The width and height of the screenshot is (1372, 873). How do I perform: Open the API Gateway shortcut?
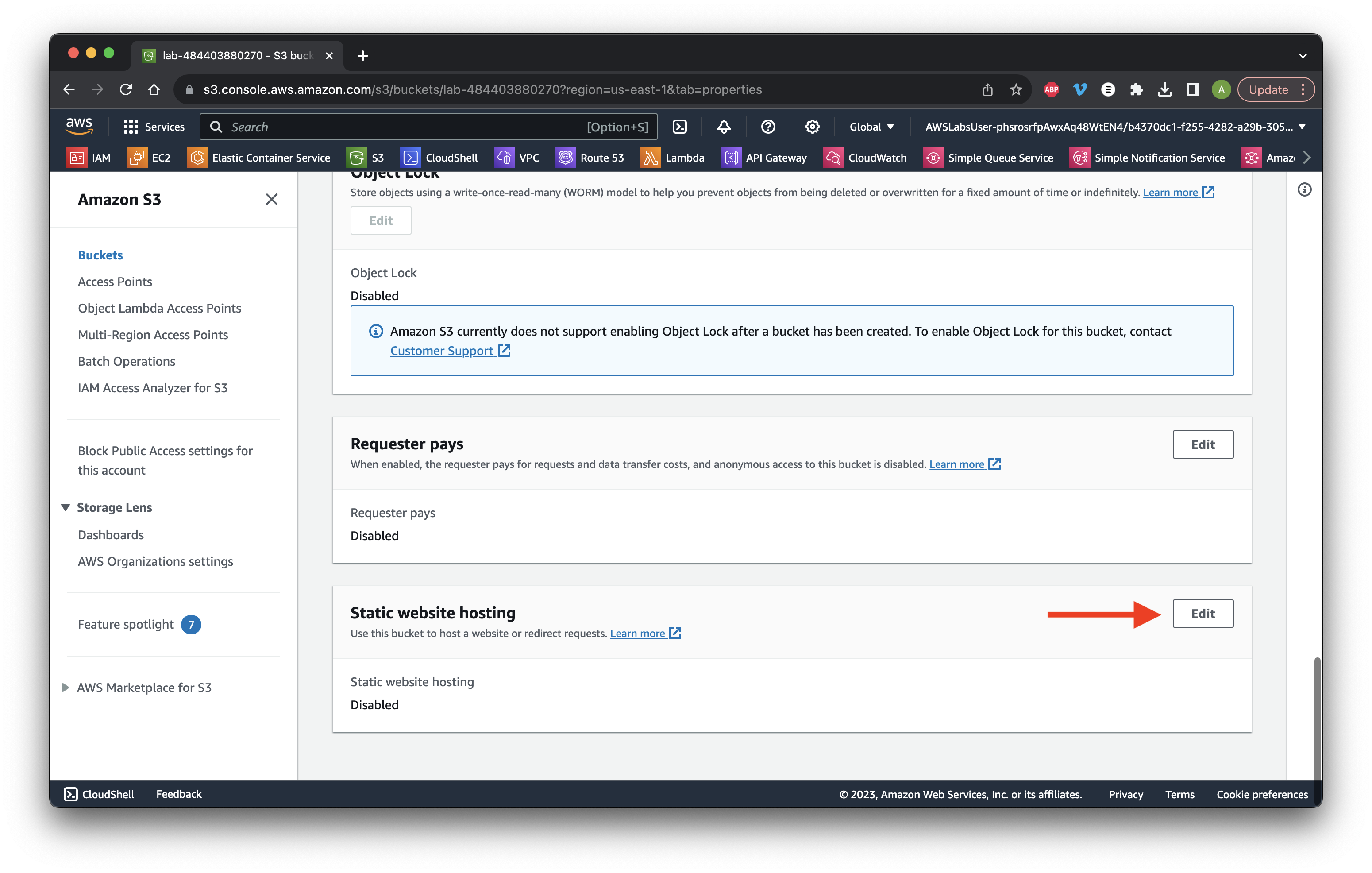(764, 157)
